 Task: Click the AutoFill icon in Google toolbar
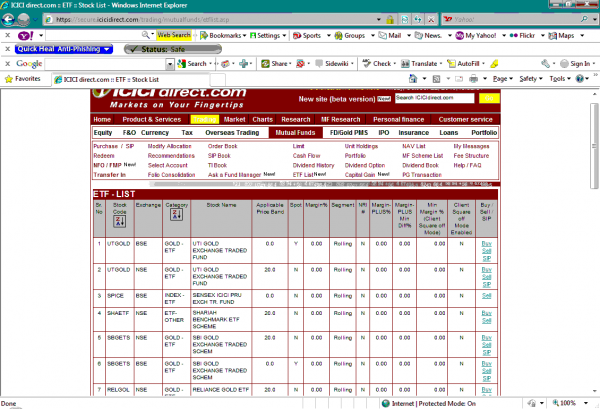click(x=452, y=64)
